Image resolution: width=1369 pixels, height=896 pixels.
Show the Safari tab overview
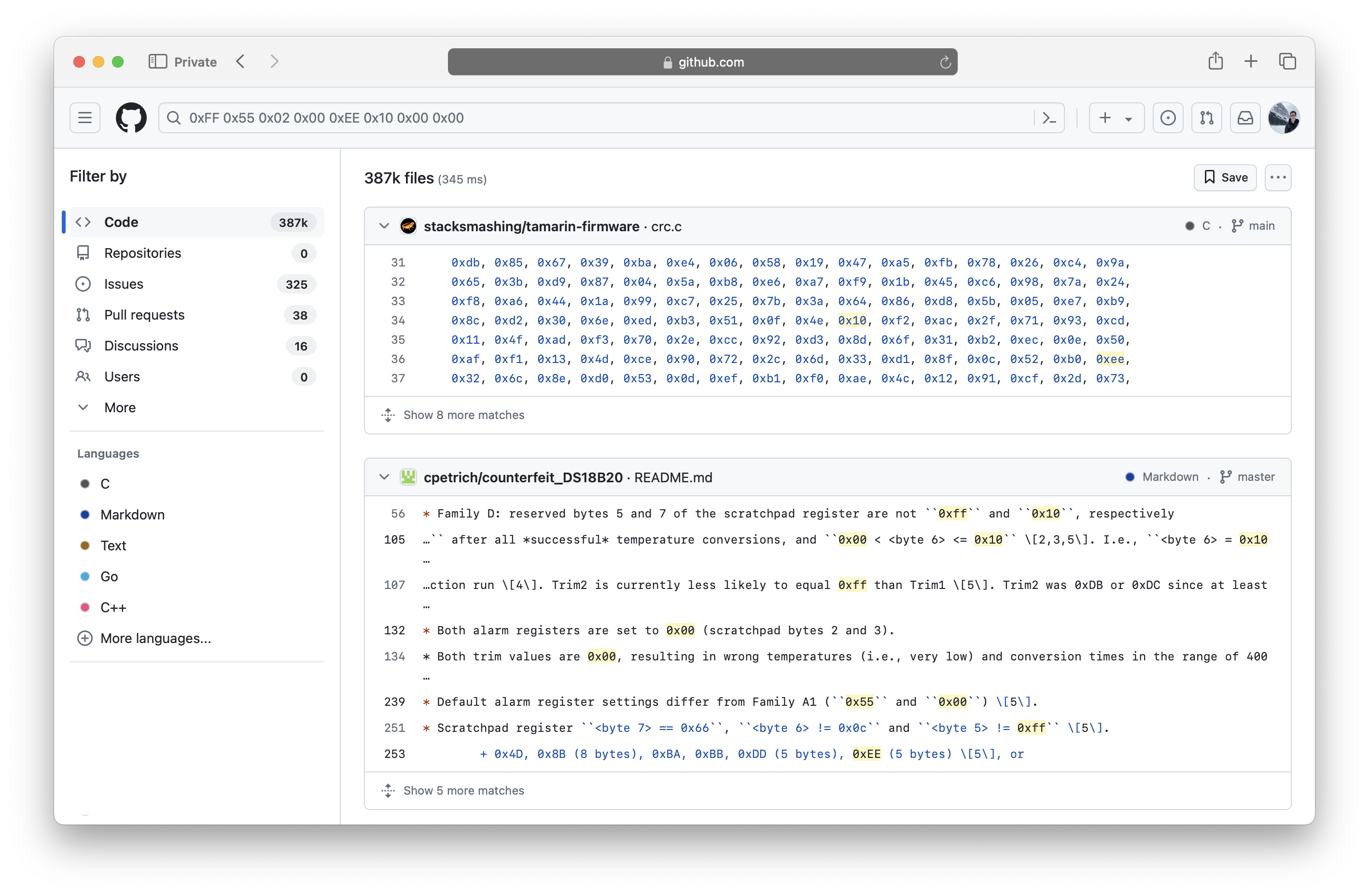(1287, 61)
